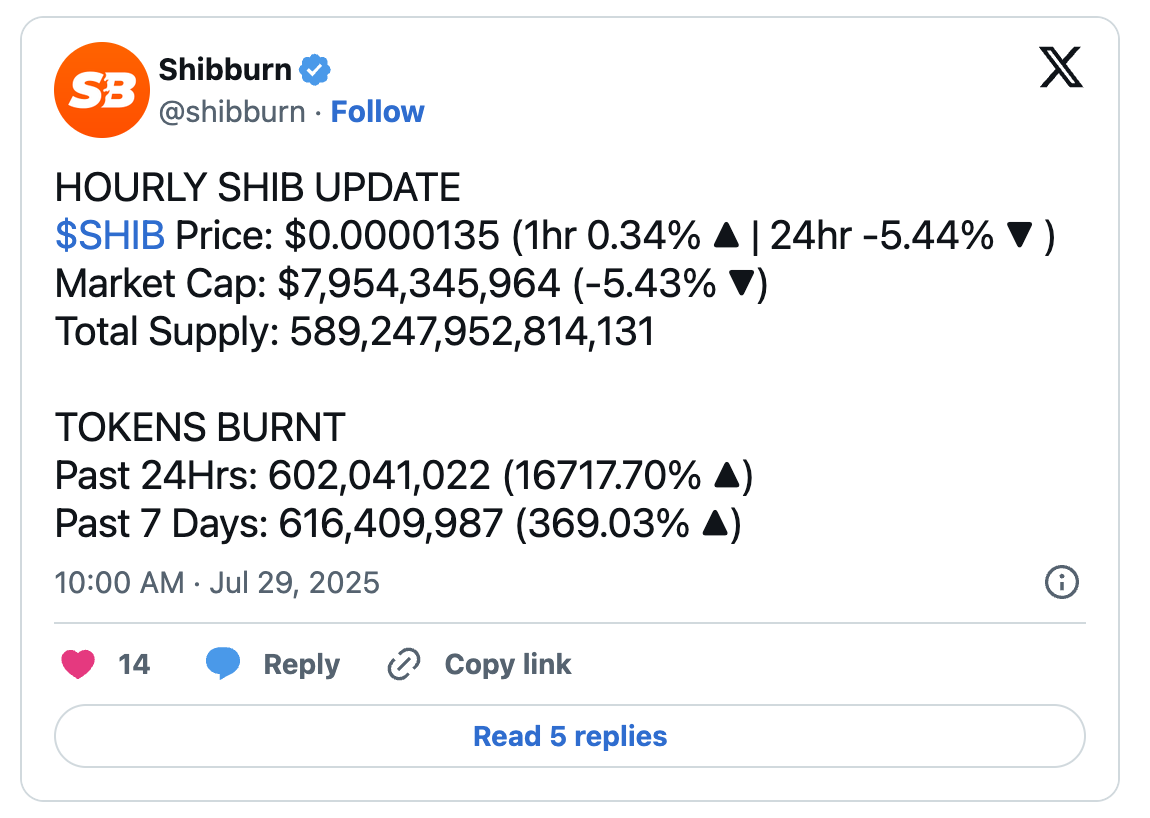The height and width of the screenshot is (818, 1150).
Task: Click the blue reply speech bubble icon
Action: coord(223,663)
